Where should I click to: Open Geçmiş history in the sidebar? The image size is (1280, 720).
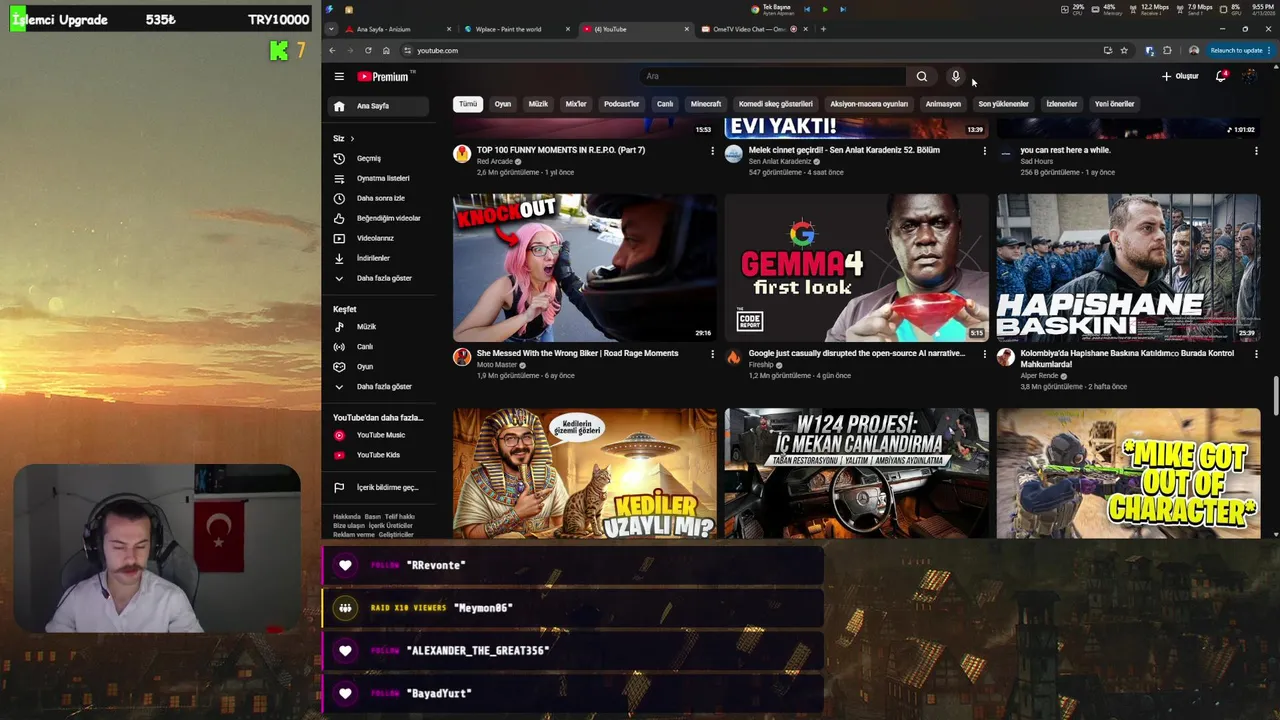coord(380,158)
